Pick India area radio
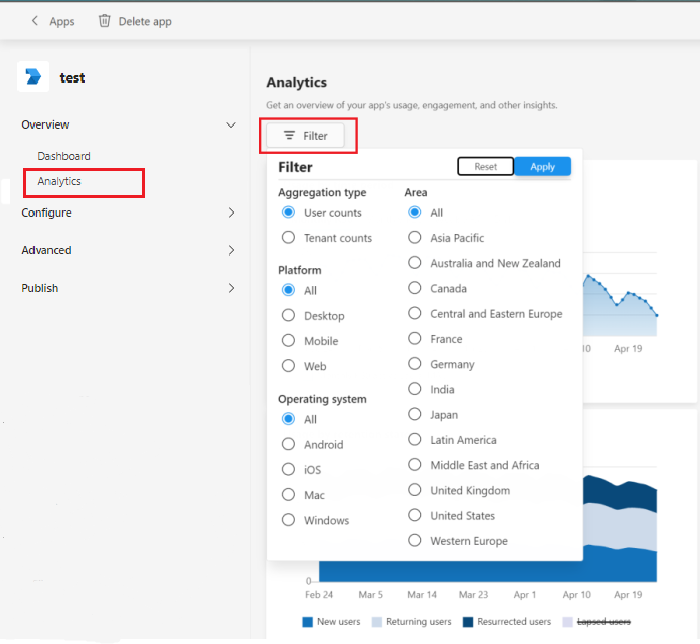Image resolution: width=700 pixels, height=644 pixels. (415, 389)
